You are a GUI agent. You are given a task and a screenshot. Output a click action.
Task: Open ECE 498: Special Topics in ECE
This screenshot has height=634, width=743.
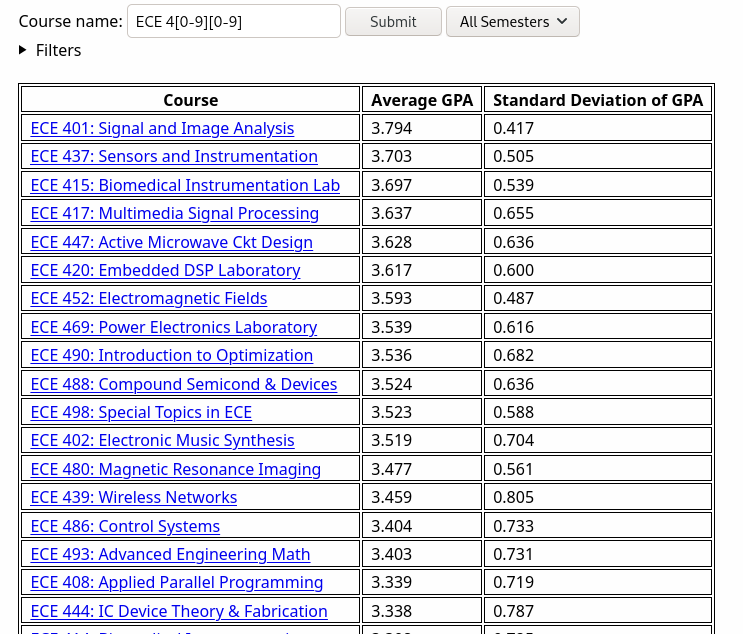point(141,412)
